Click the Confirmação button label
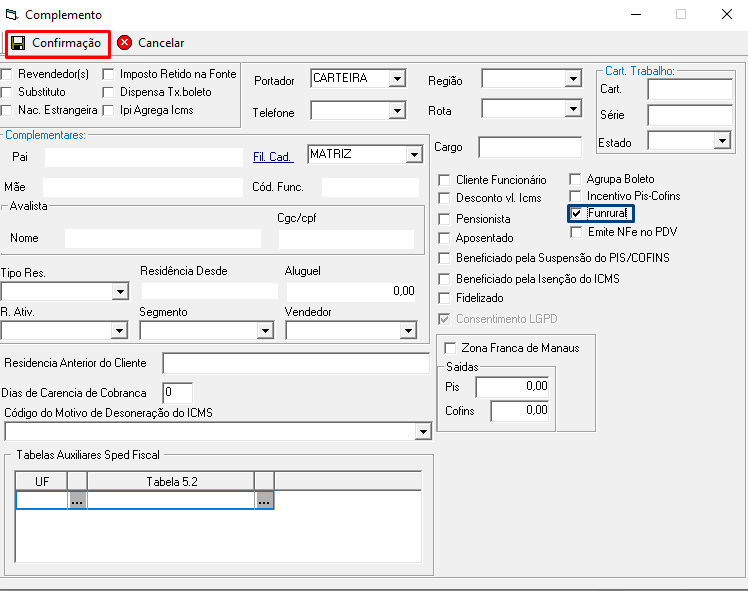748x591 pixels. 66,43
